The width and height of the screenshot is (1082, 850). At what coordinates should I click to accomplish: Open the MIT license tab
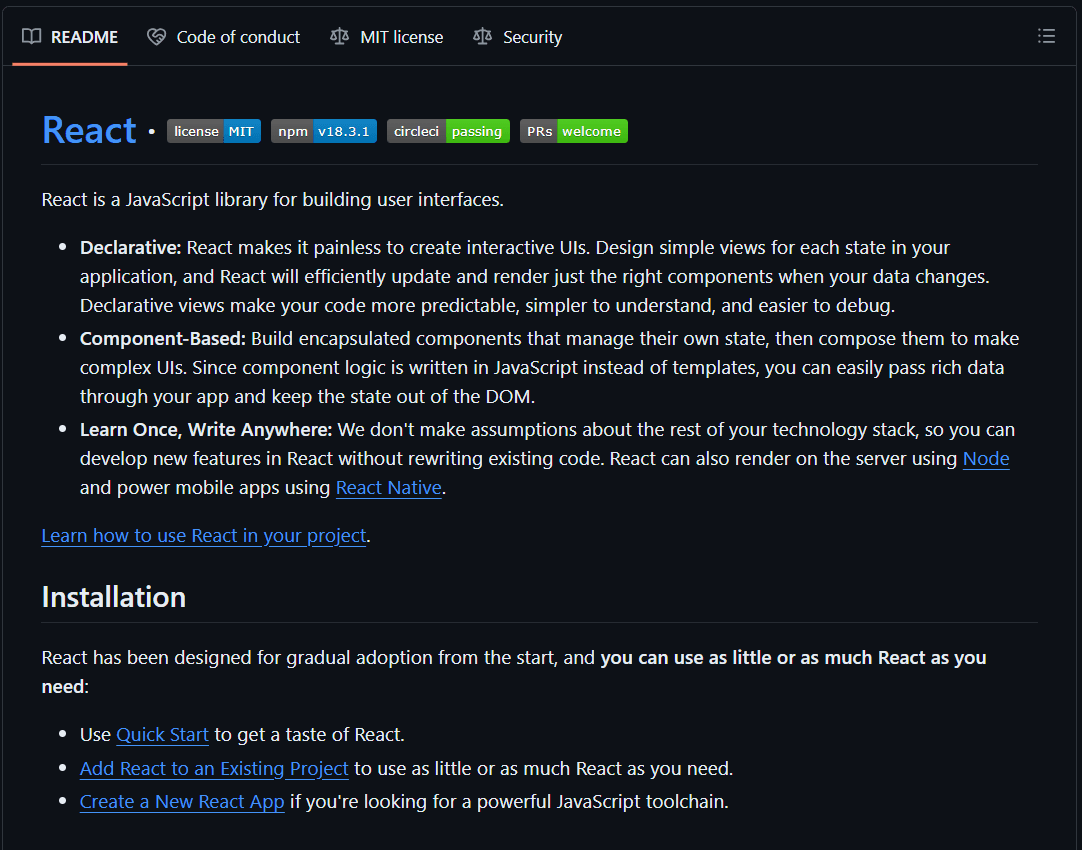[x=386, y=37]
